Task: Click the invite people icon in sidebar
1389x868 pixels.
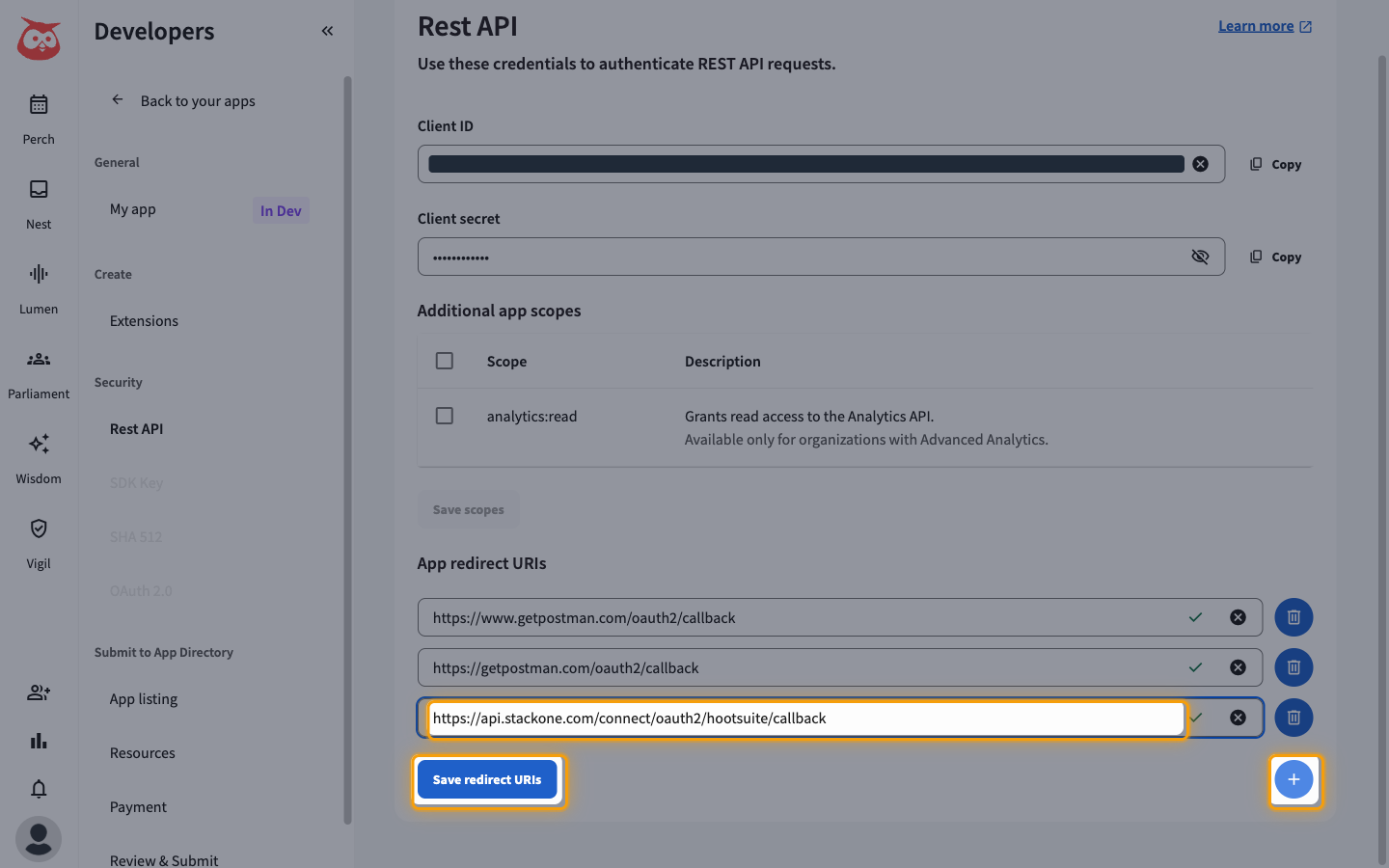Action: coord(39,692)
